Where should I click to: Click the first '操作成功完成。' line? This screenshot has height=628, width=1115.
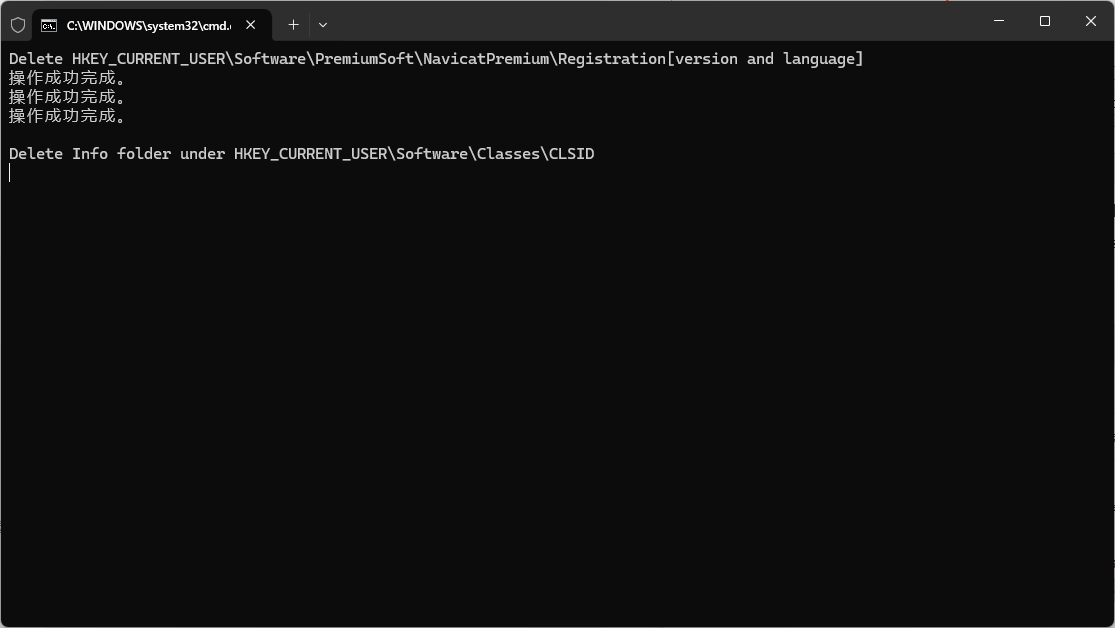[67, 78]
